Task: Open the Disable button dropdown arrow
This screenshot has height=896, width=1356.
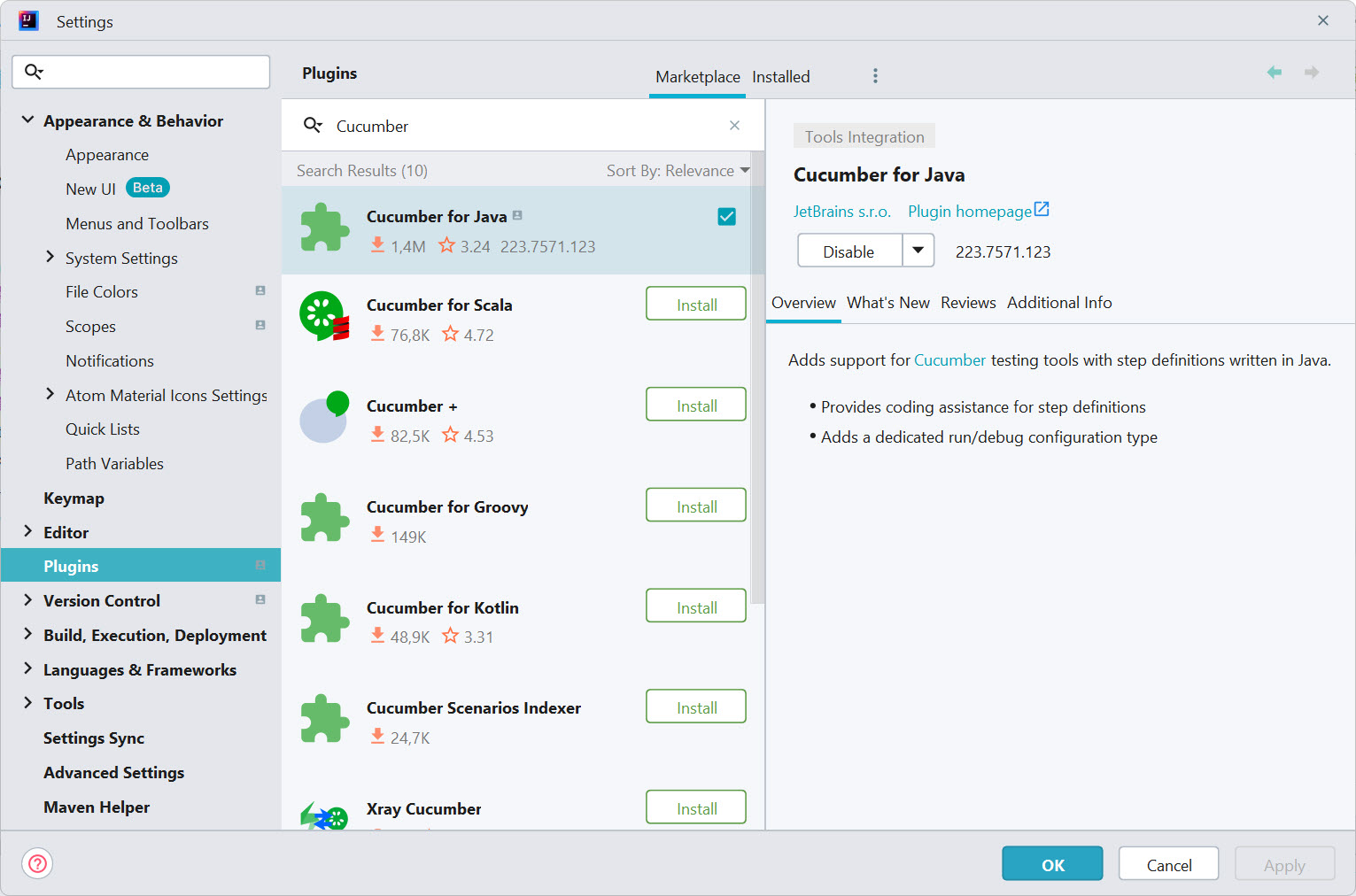Action: tap(918, 251)
